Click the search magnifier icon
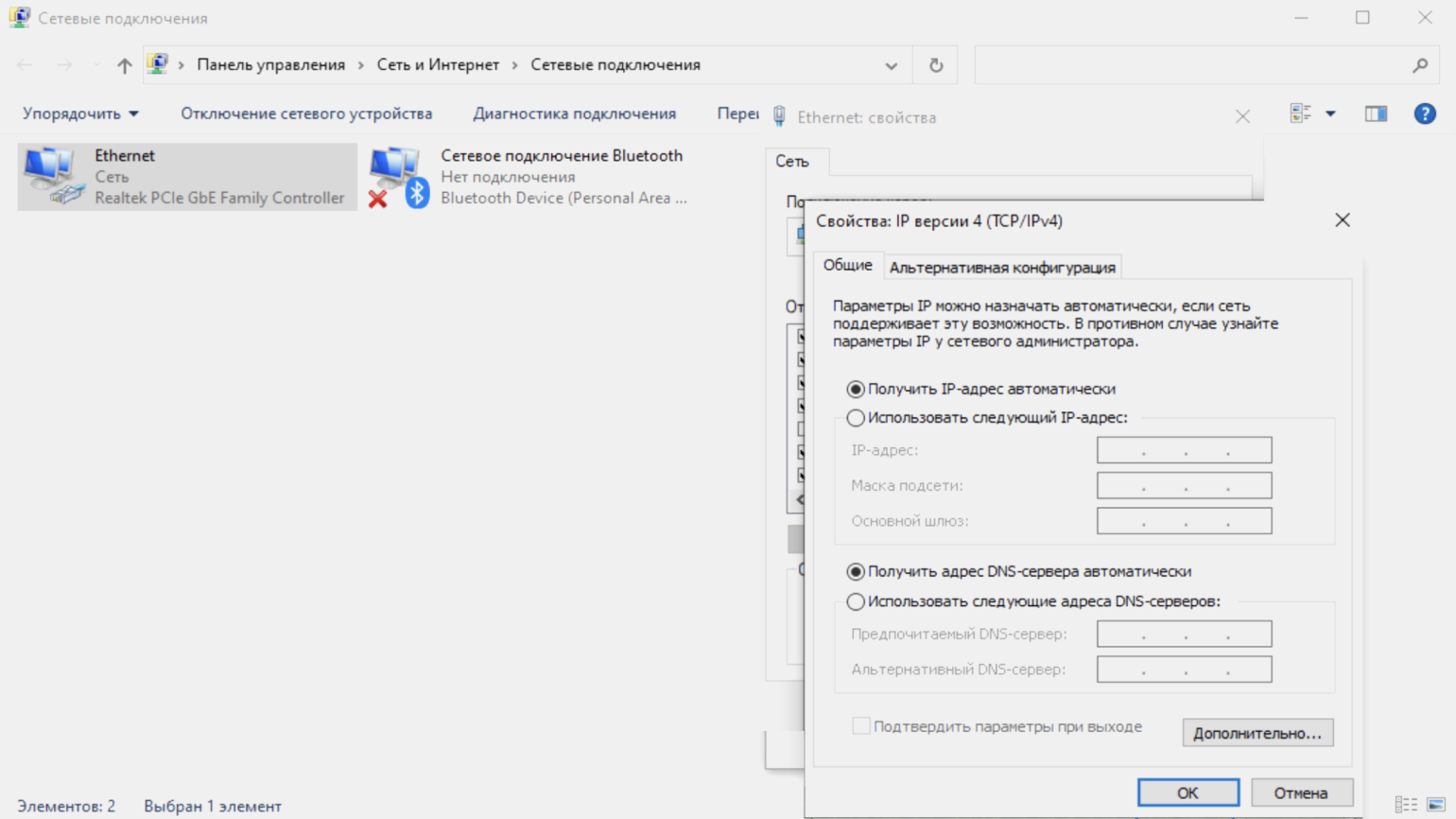Screen dimensions: 1456x819 (1419, 65)
